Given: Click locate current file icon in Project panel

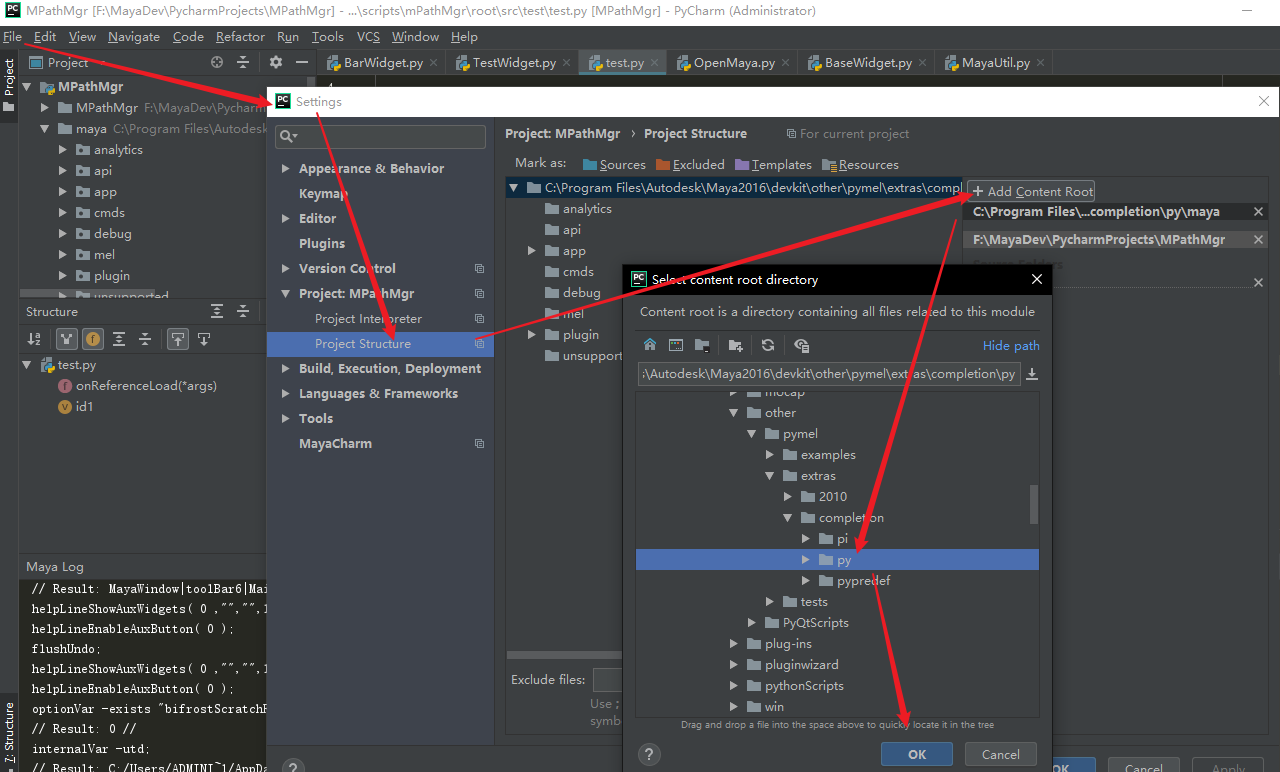Looking at the screenshot, I should 217,62.
